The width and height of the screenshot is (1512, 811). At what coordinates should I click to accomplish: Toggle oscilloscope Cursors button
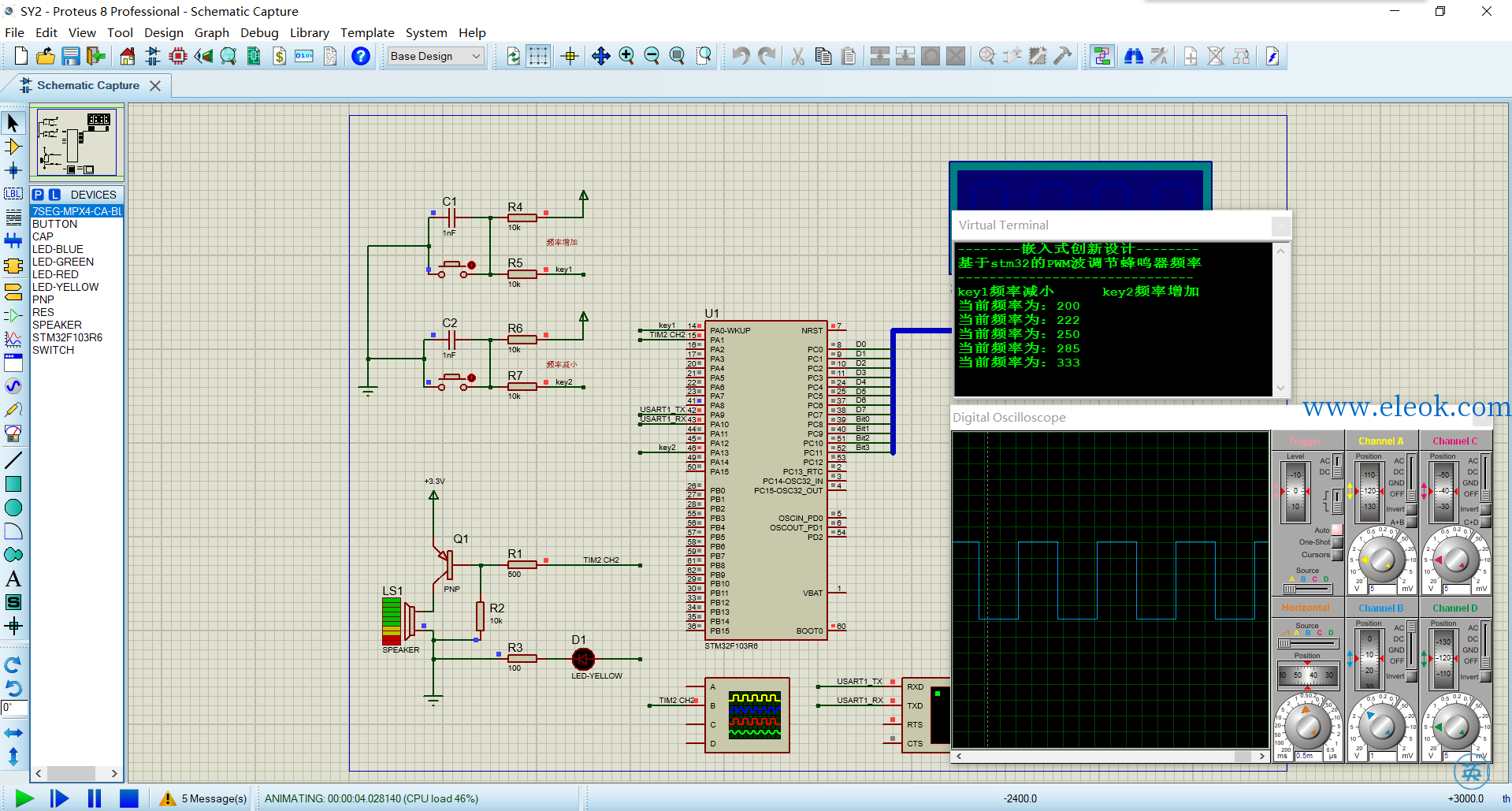(1337, 555)
